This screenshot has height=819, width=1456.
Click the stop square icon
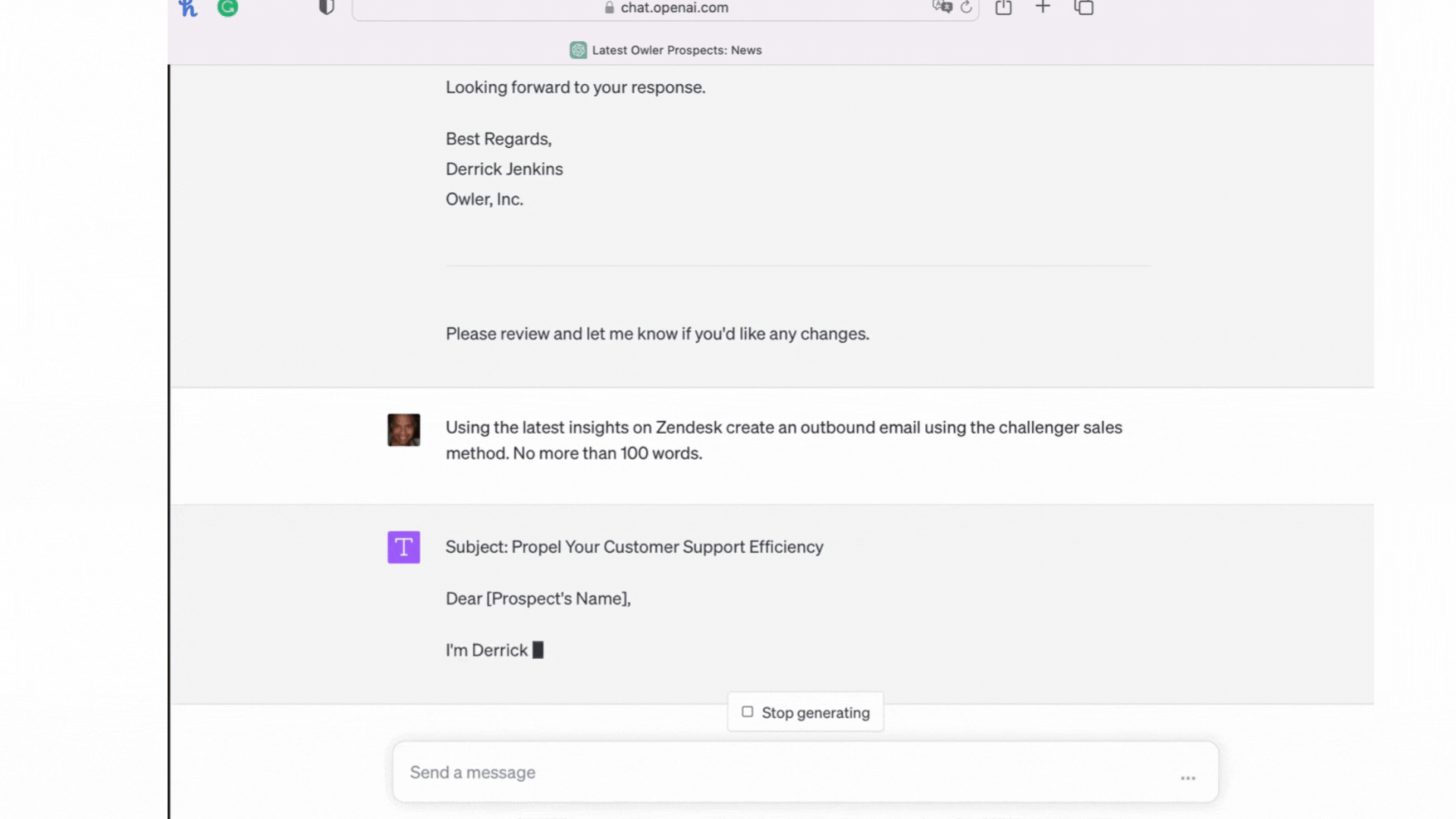click(x=747, y=712)
